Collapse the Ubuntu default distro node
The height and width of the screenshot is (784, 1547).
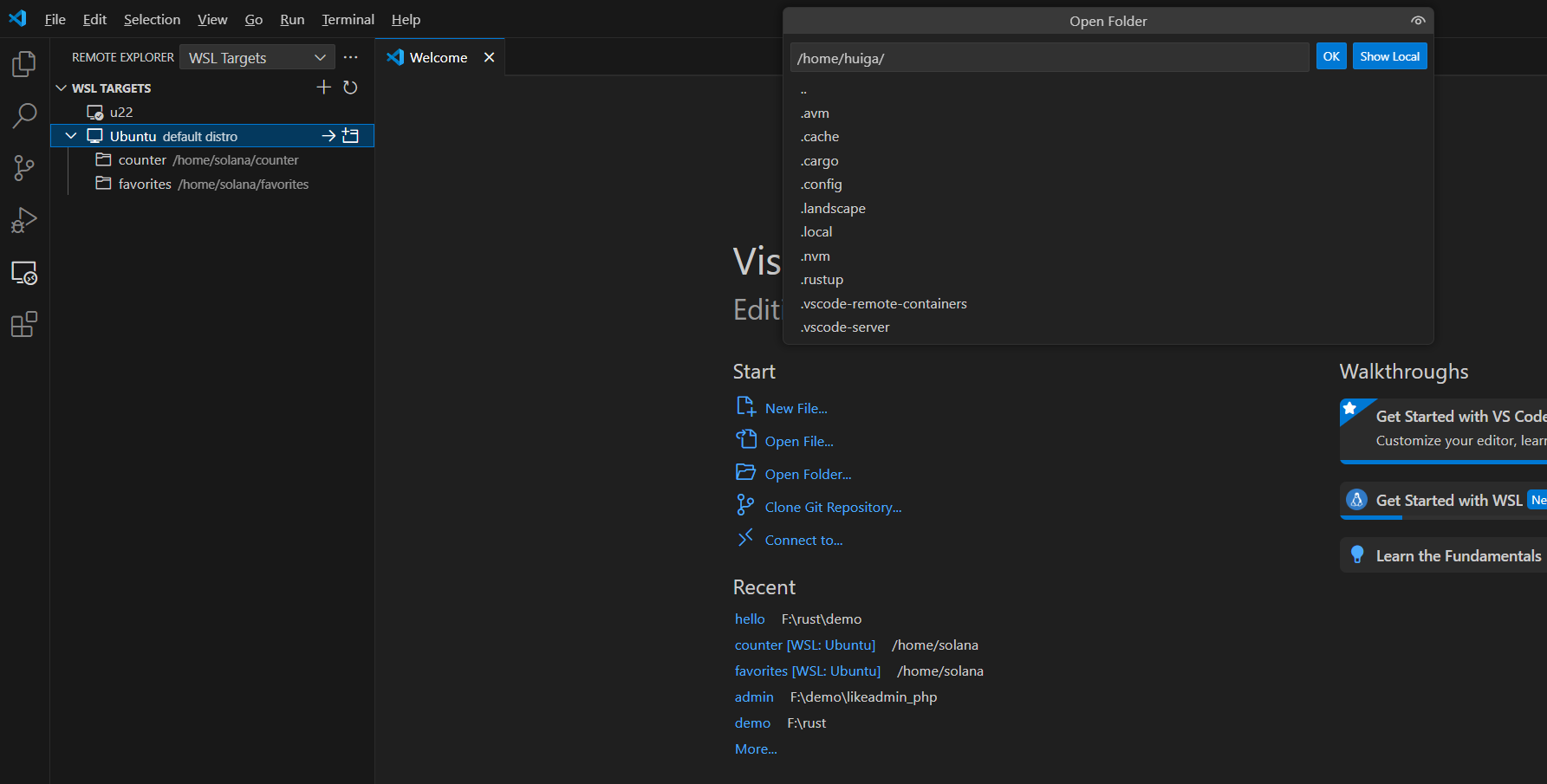pyautogui.click(x=71, y=136)
